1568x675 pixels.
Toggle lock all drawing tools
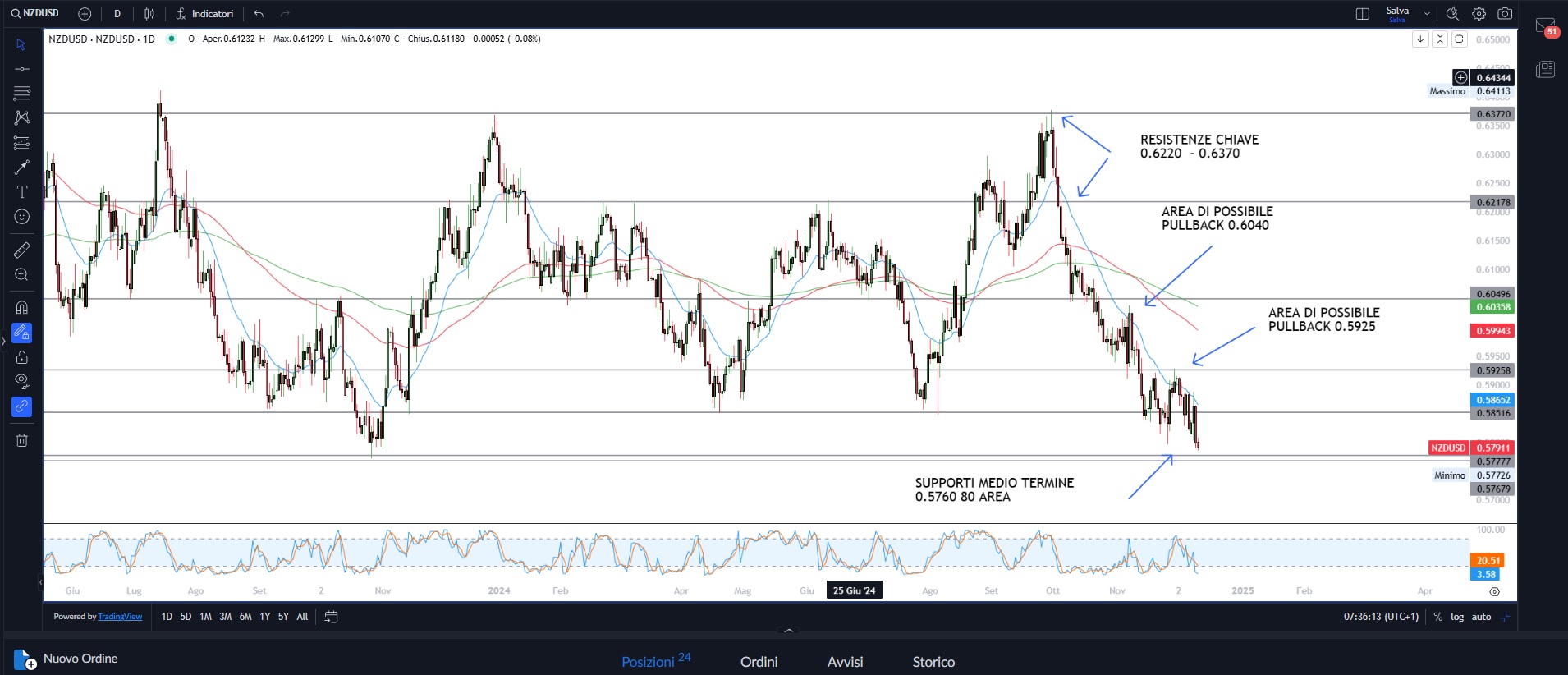point(22,357)
